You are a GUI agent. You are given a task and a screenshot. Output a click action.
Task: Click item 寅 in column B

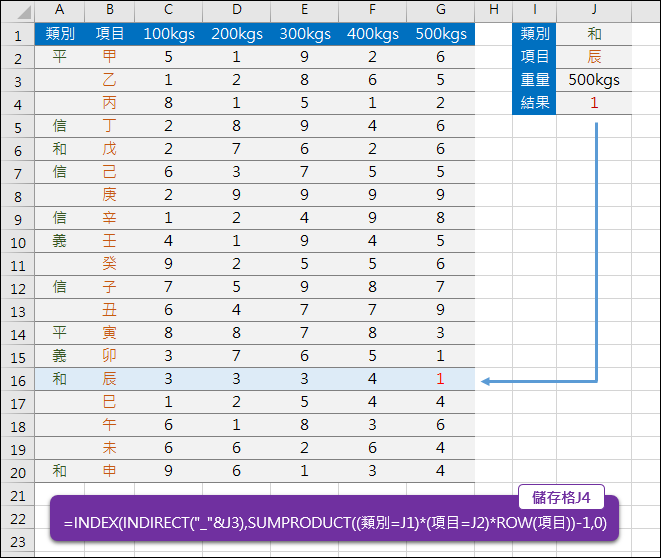110,333
